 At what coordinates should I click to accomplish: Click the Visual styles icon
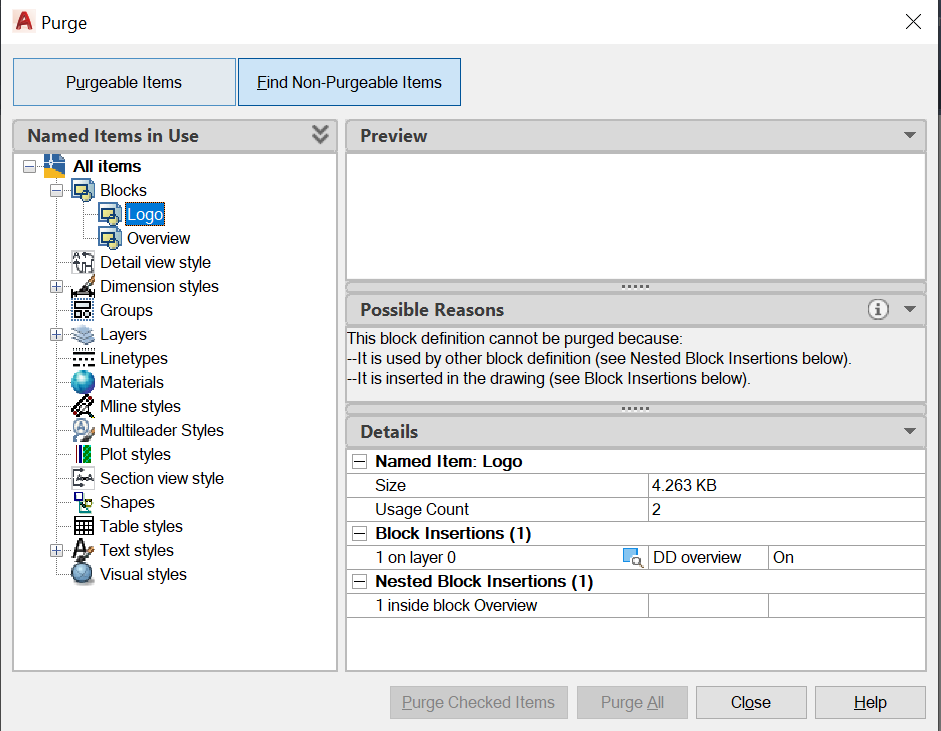84,574
